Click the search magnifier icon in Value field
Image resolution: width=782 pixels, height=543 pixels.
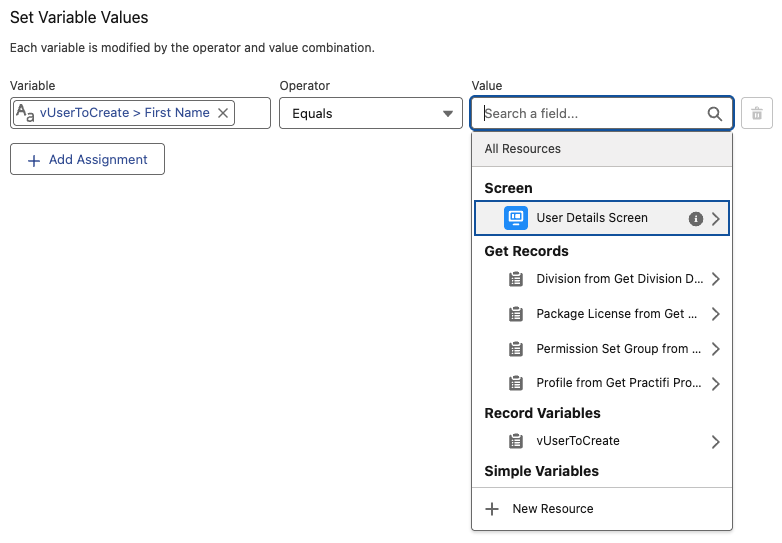point(715,114)
